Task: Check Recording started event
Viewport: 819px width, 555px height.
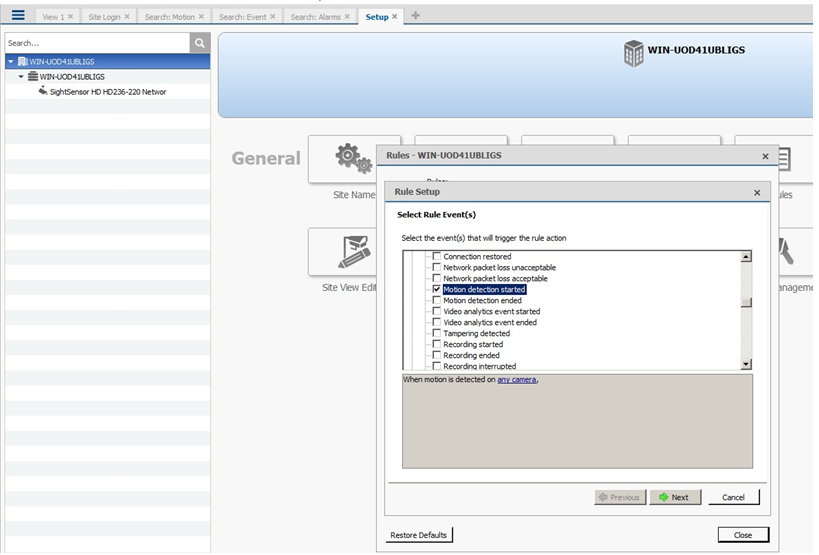Action: pos(437,344)
